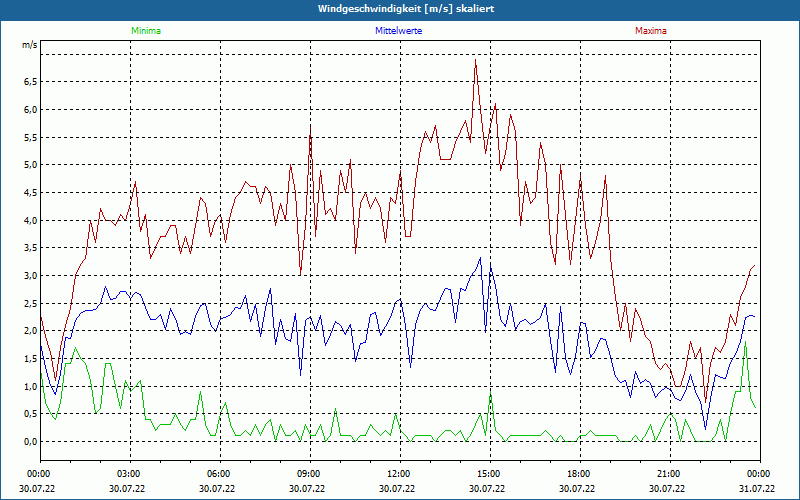
Task: Click the 5,0 y-axis value
Action: coord(31,165)
